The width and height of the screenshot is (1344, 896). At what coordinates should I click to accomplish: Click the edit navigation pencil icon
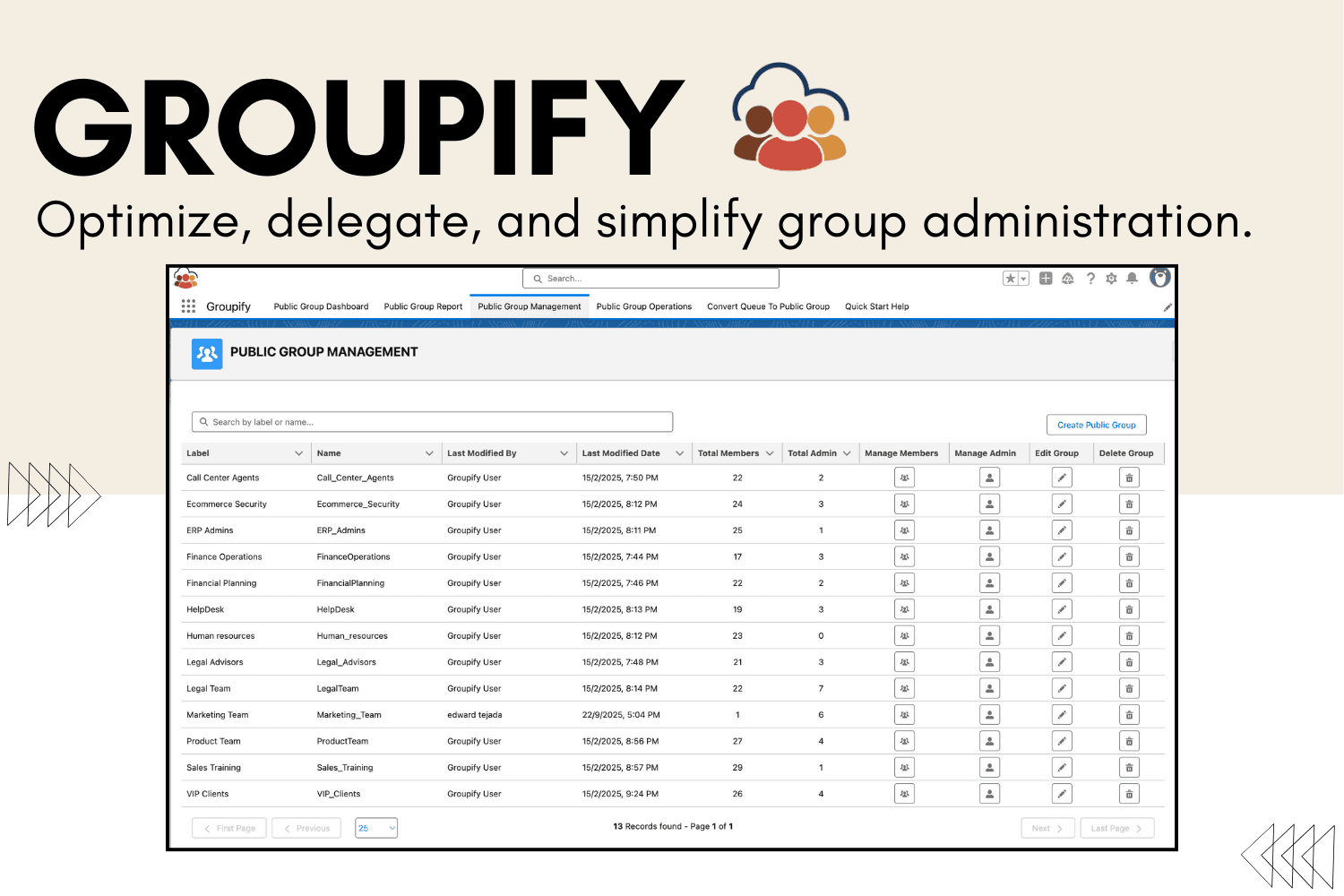click(1167, 307)
